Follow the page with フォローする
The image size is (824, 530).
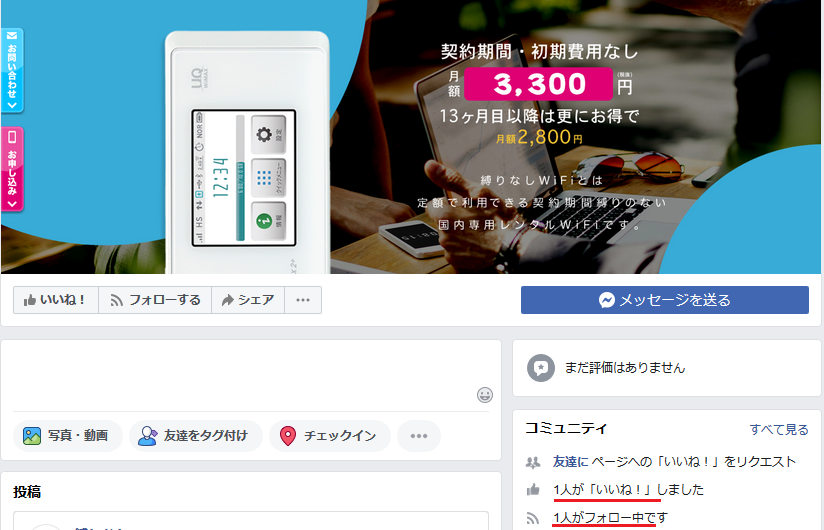[x=155, y=300]
